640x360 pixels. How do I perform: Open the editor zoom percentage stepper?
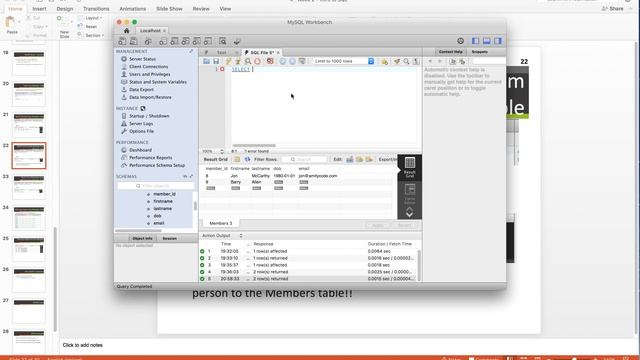click(x=222, y=151)
